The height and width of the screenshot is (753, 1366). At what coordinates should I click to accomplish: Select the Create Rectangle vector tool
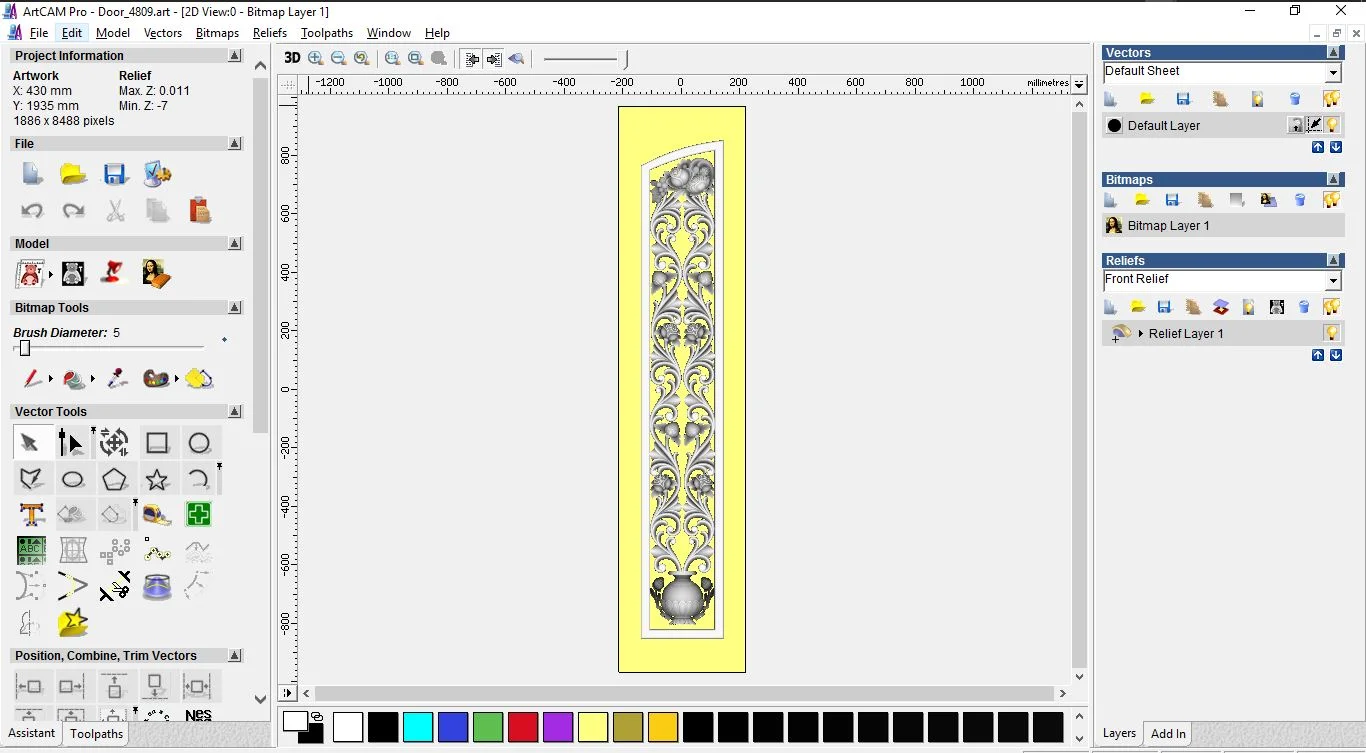(157, 443)
